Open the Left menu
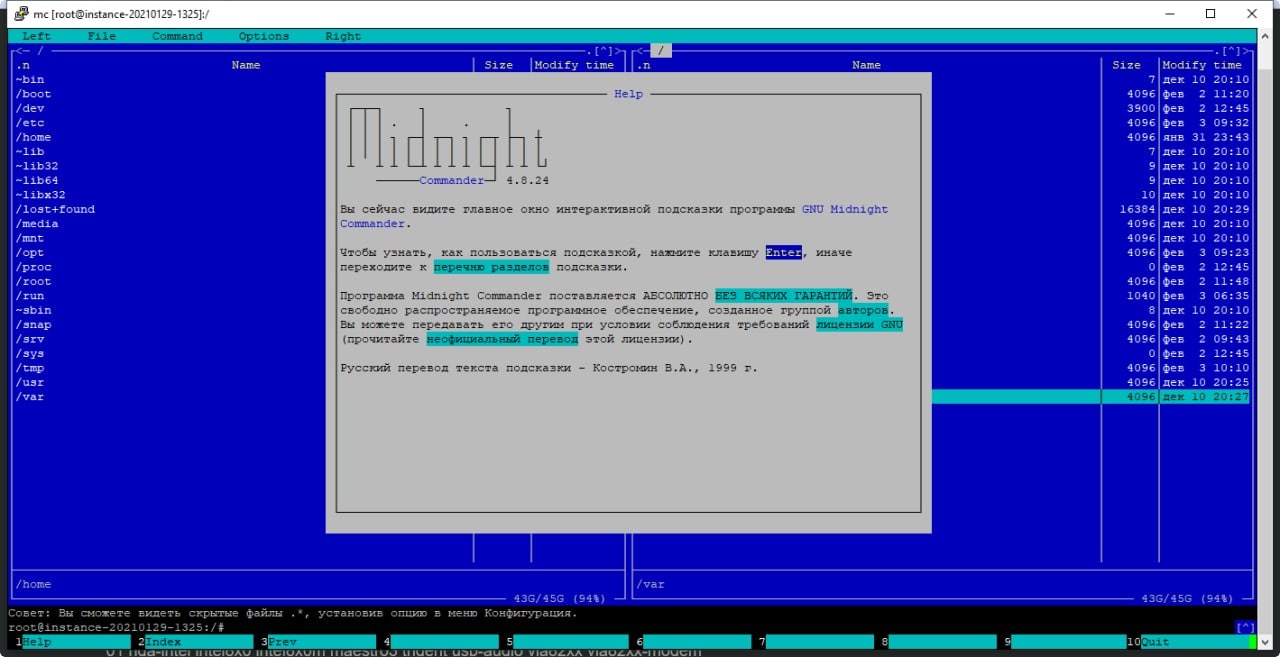Image resolution: width=1280 pixels, height=657 pixels. [36, 36]
